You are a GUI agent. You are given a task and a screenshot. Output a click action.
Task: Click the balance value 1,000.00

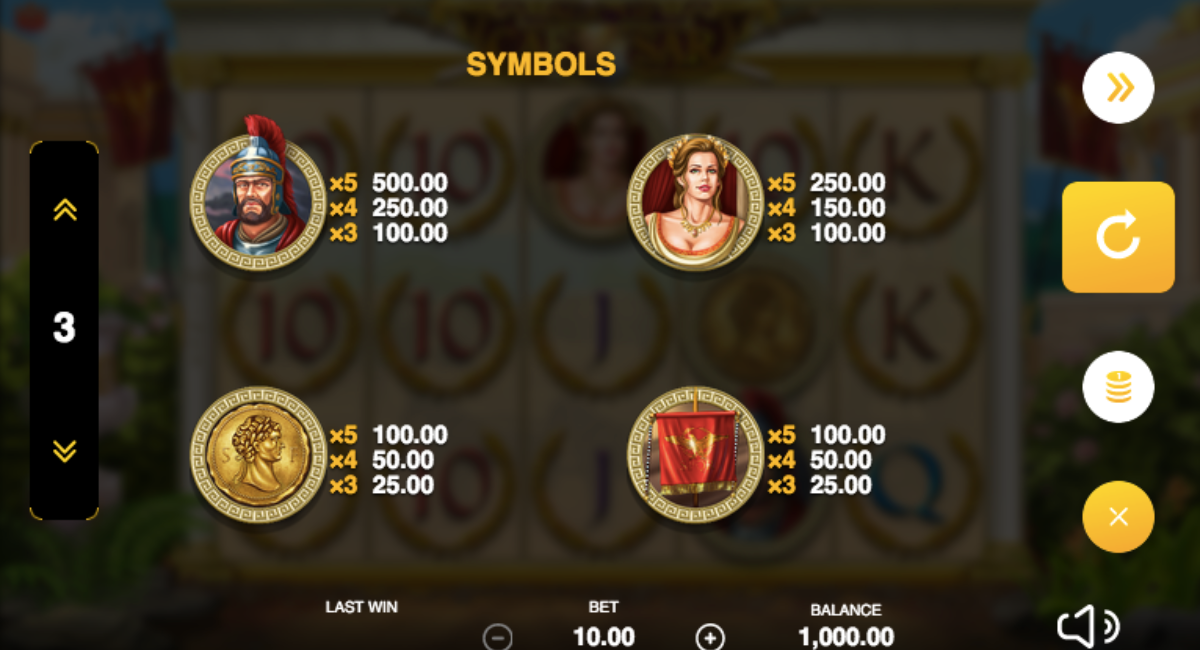[846, 636]
